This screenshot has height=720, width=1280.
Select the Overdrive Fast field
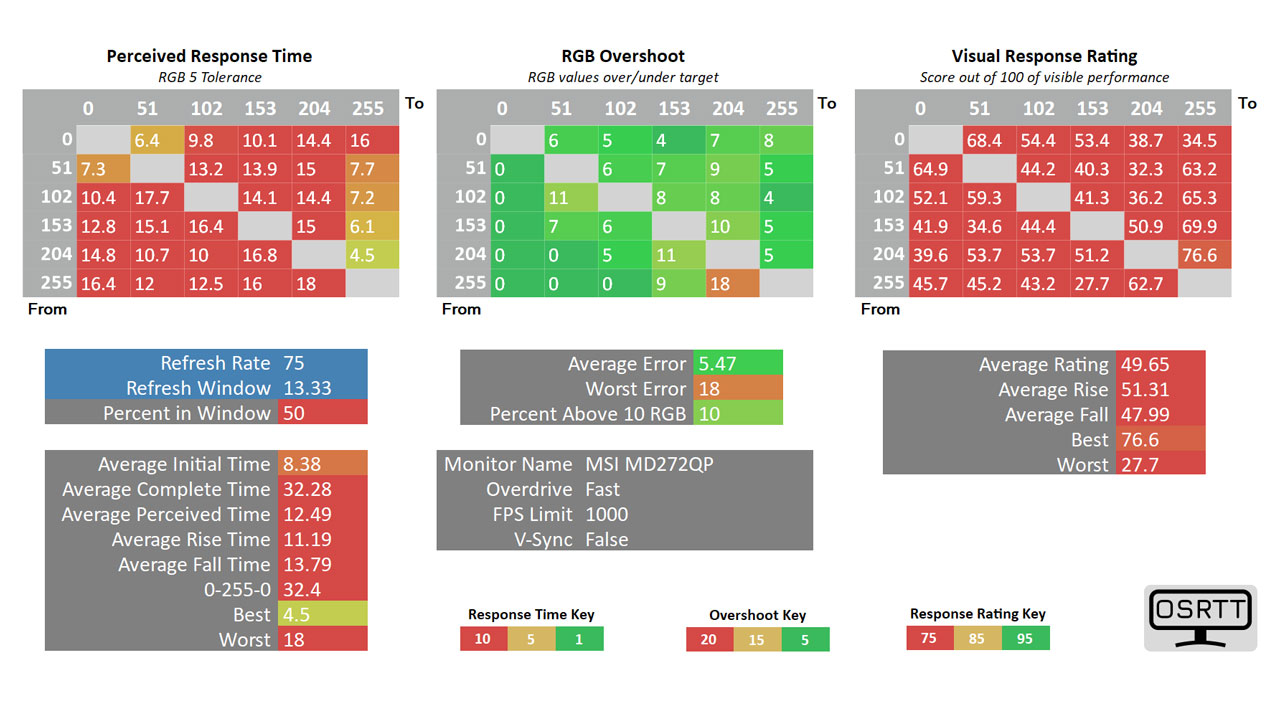(625, 489)
